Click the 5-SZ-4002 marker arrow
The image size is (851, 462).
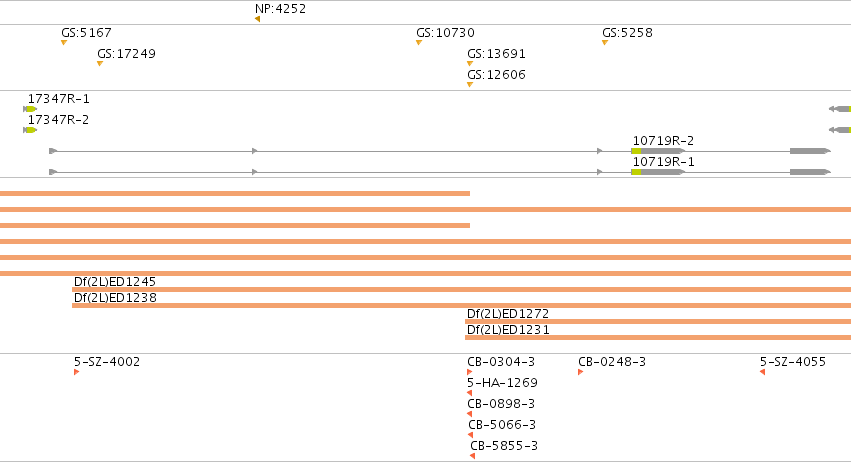point(77,372)
